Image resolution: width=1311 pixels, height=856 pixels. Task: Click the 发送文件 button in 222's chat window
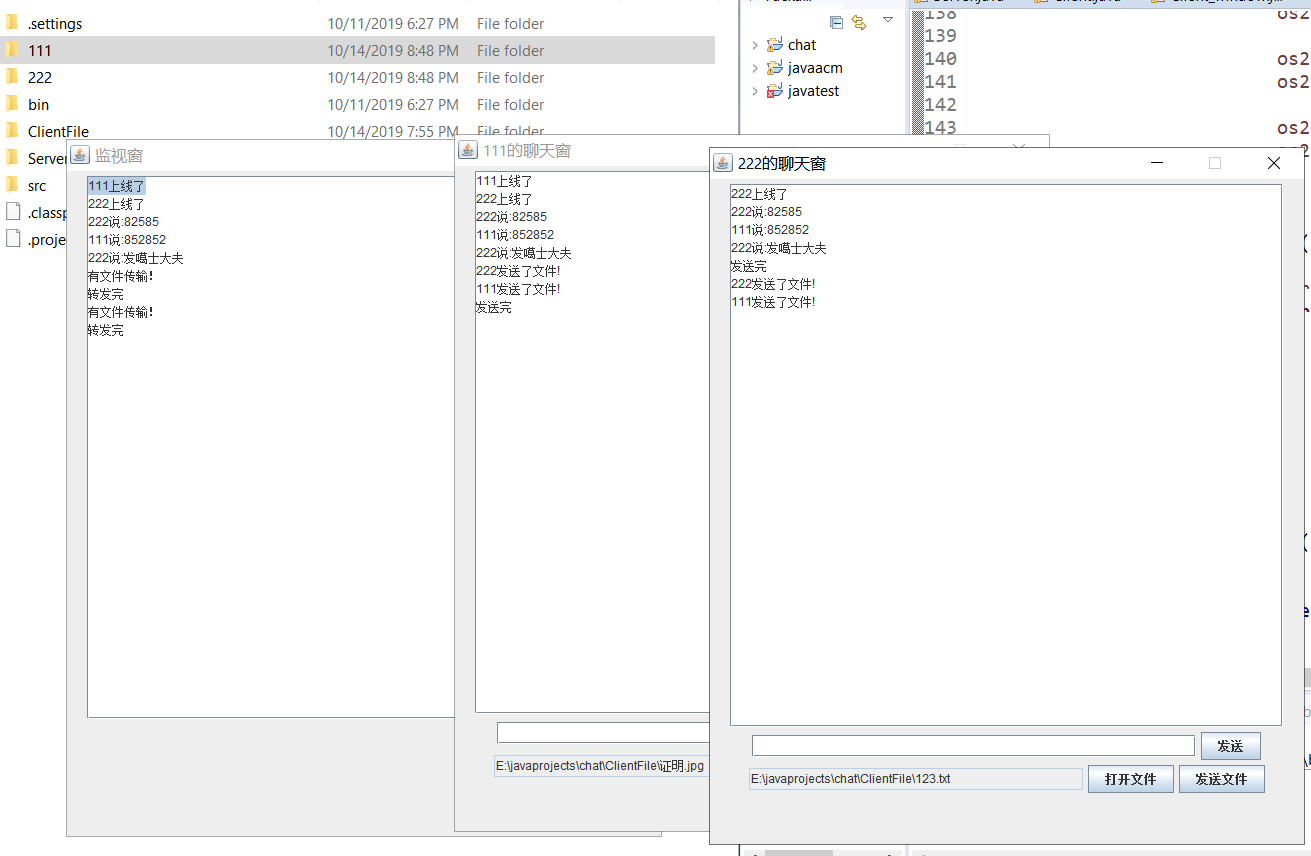point(1222,779)
